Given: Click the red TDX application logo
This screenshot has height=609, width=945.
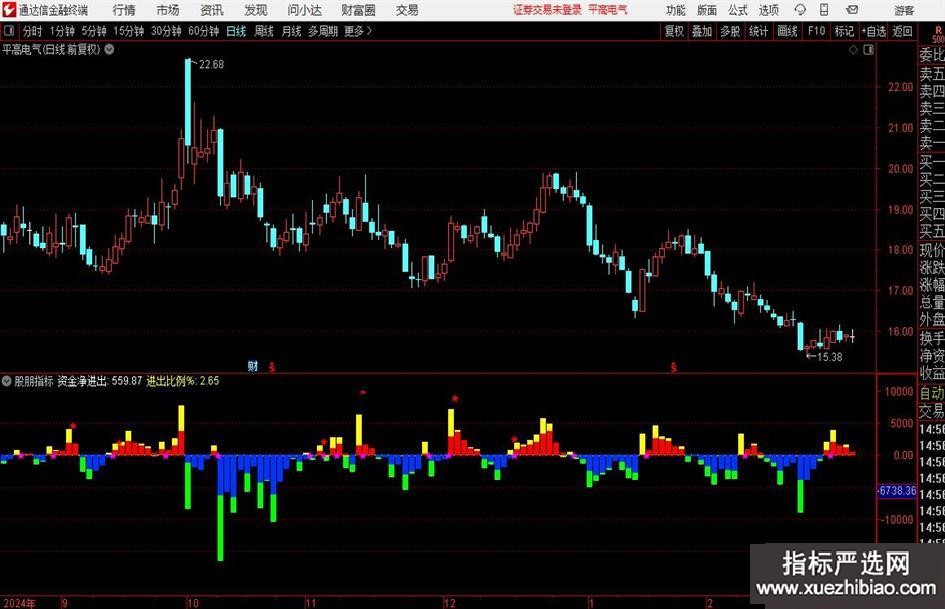Looking at the screenshot, I should 9,10.
